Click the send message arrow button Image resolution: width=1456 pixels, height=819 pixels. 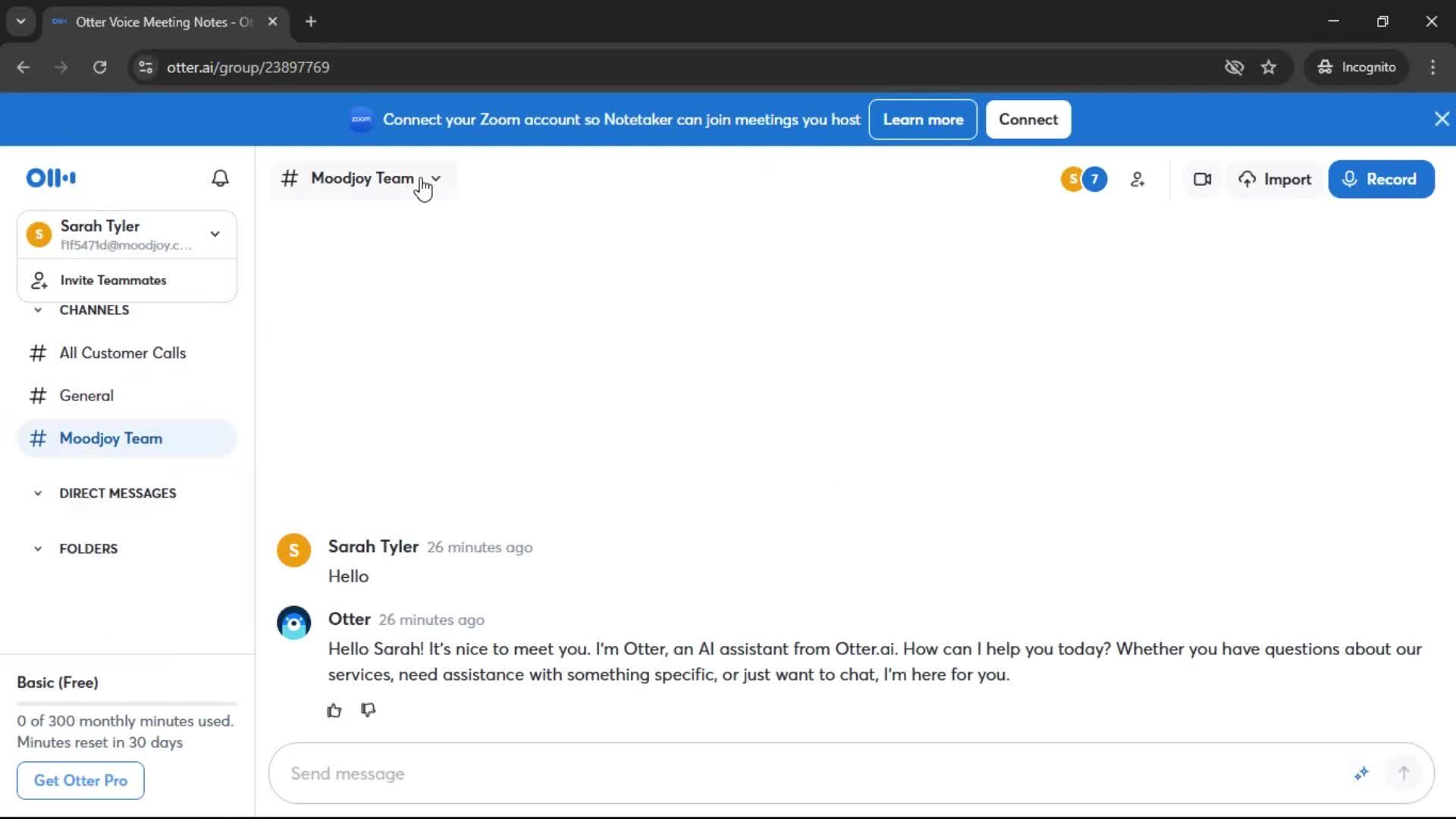(1404, 773)
